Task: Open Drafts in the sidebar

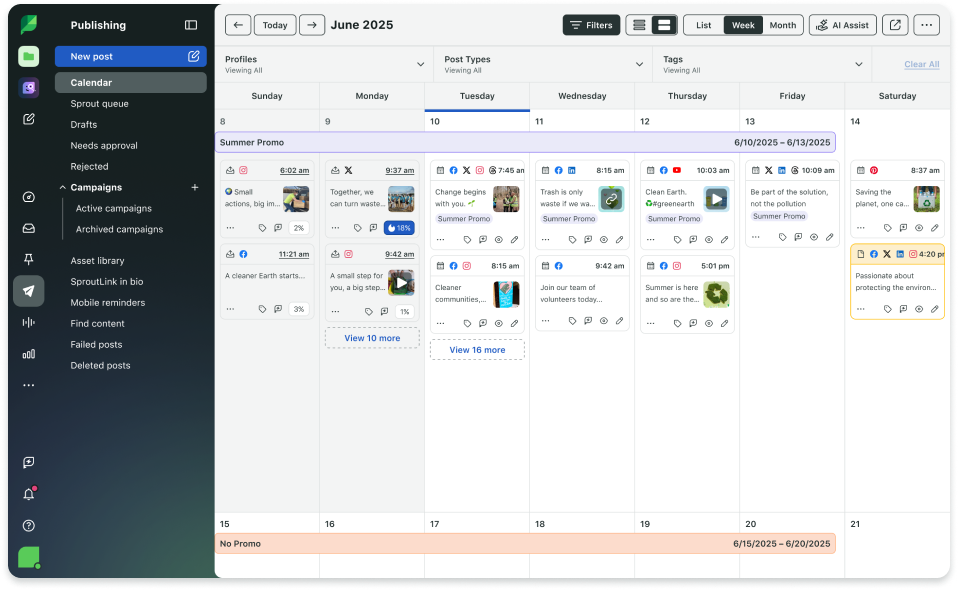Action: pyautogui.click(x=84, y=125)
